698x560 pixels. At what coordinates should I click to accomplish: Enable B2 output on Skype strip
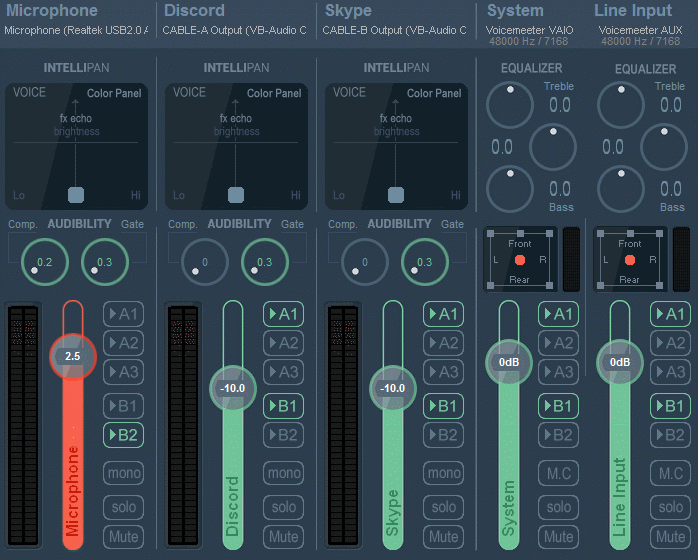443,435
